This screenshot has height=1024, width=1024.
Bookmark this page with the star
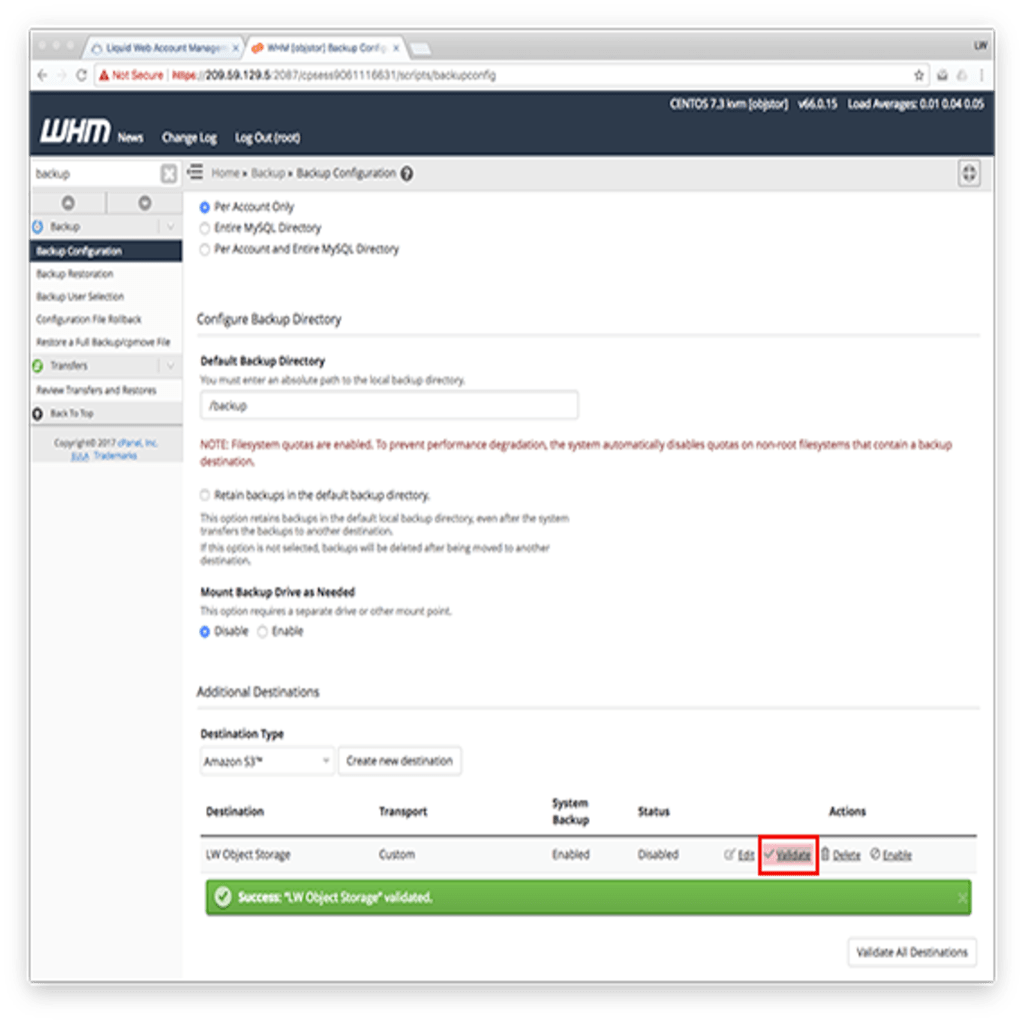click(919, 75)
